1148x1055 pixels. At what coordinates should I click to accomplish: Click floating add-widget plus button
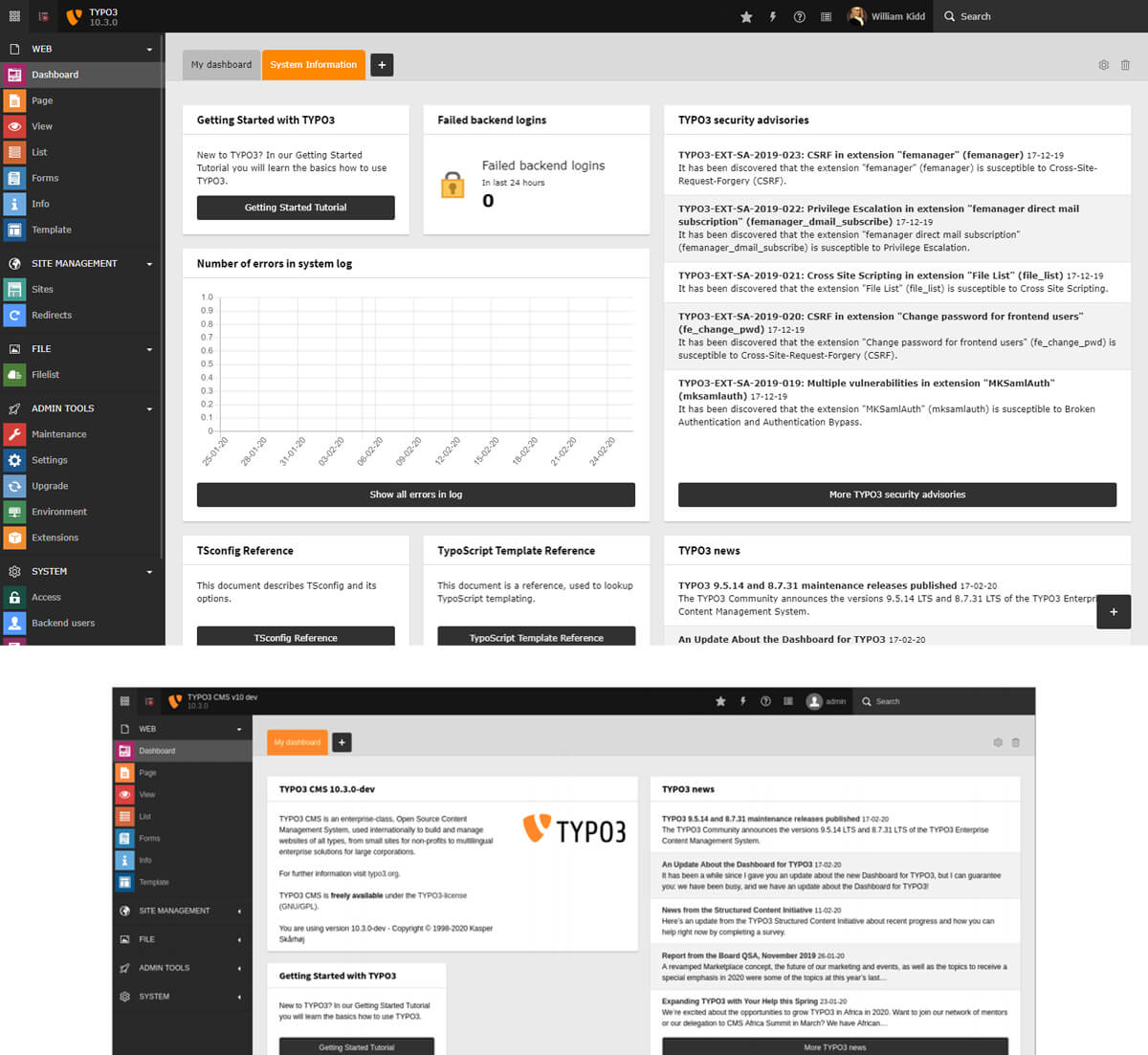pos(1114,612)
